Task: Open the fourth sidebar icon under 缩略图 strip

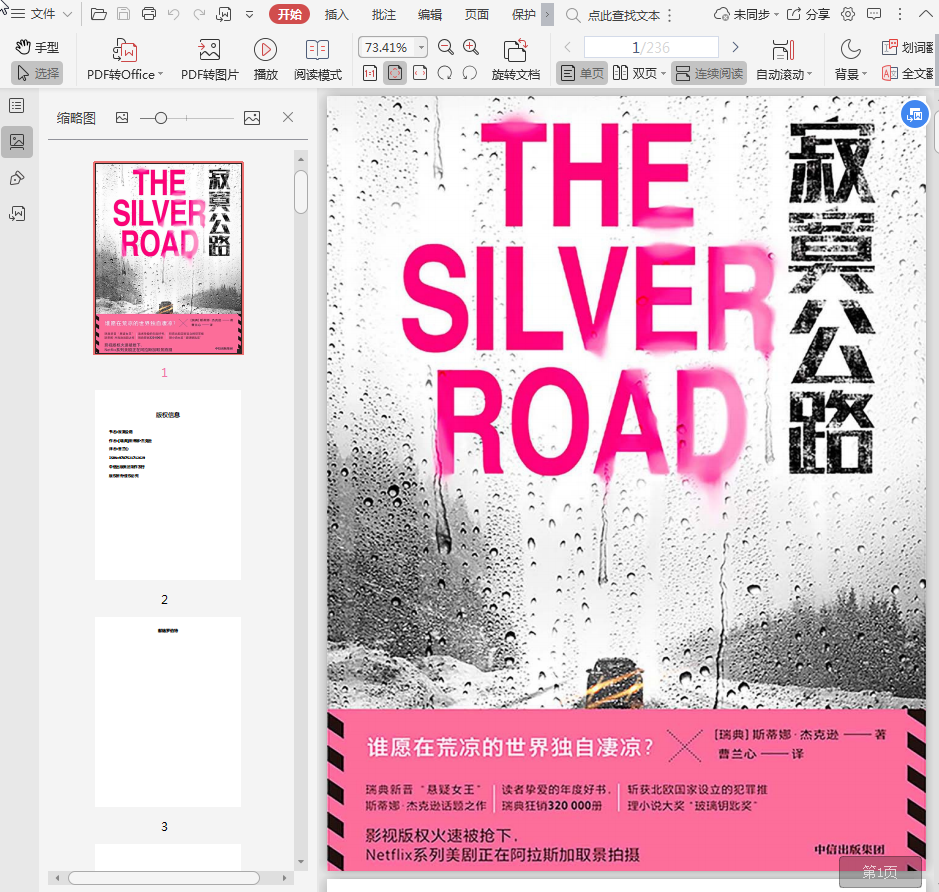Action: click(x=17, y=214)
